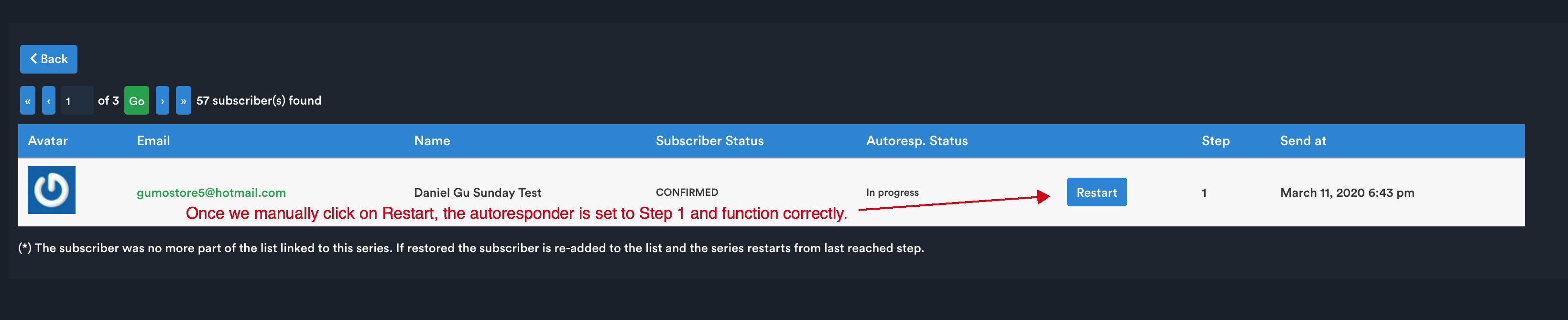Viewport: 1568px width, 320px height.
Task: Open the subscriber's power-icon avatar
Action: 52,190
